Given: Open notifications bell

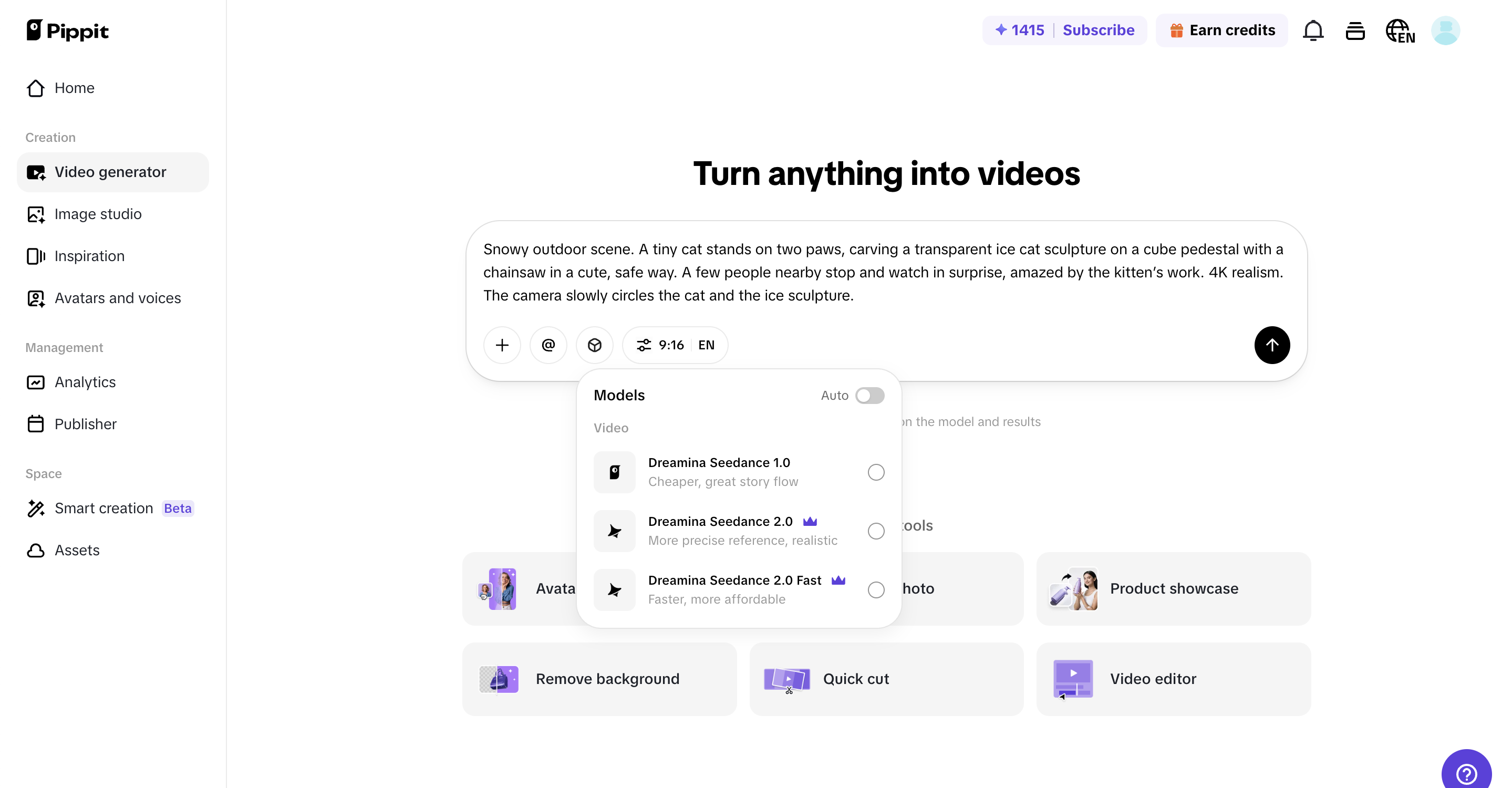Looking at the screenshot, I should [x=1313, y=30].
